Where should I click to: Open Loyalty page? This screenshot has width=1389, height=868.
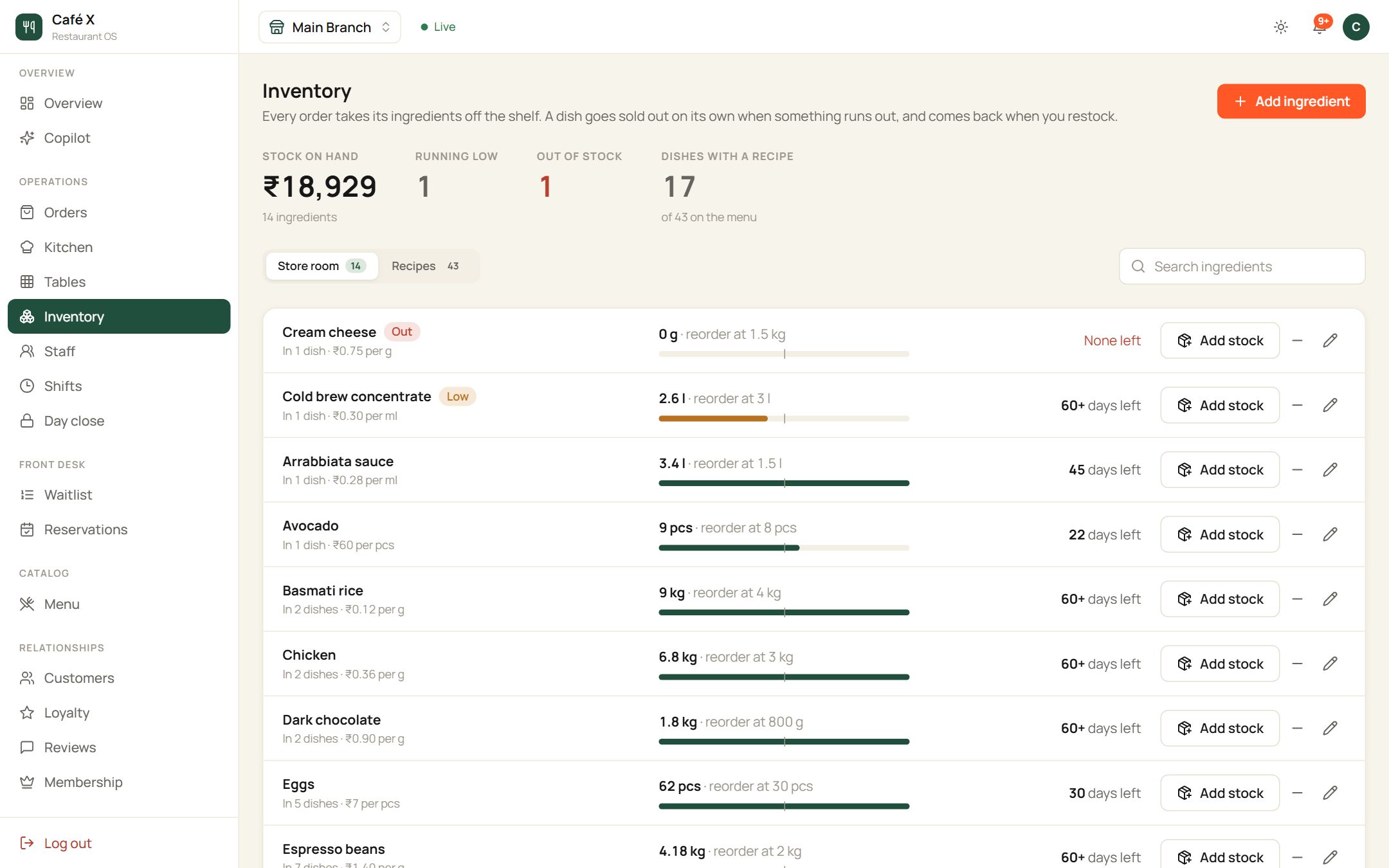[119, 712]
